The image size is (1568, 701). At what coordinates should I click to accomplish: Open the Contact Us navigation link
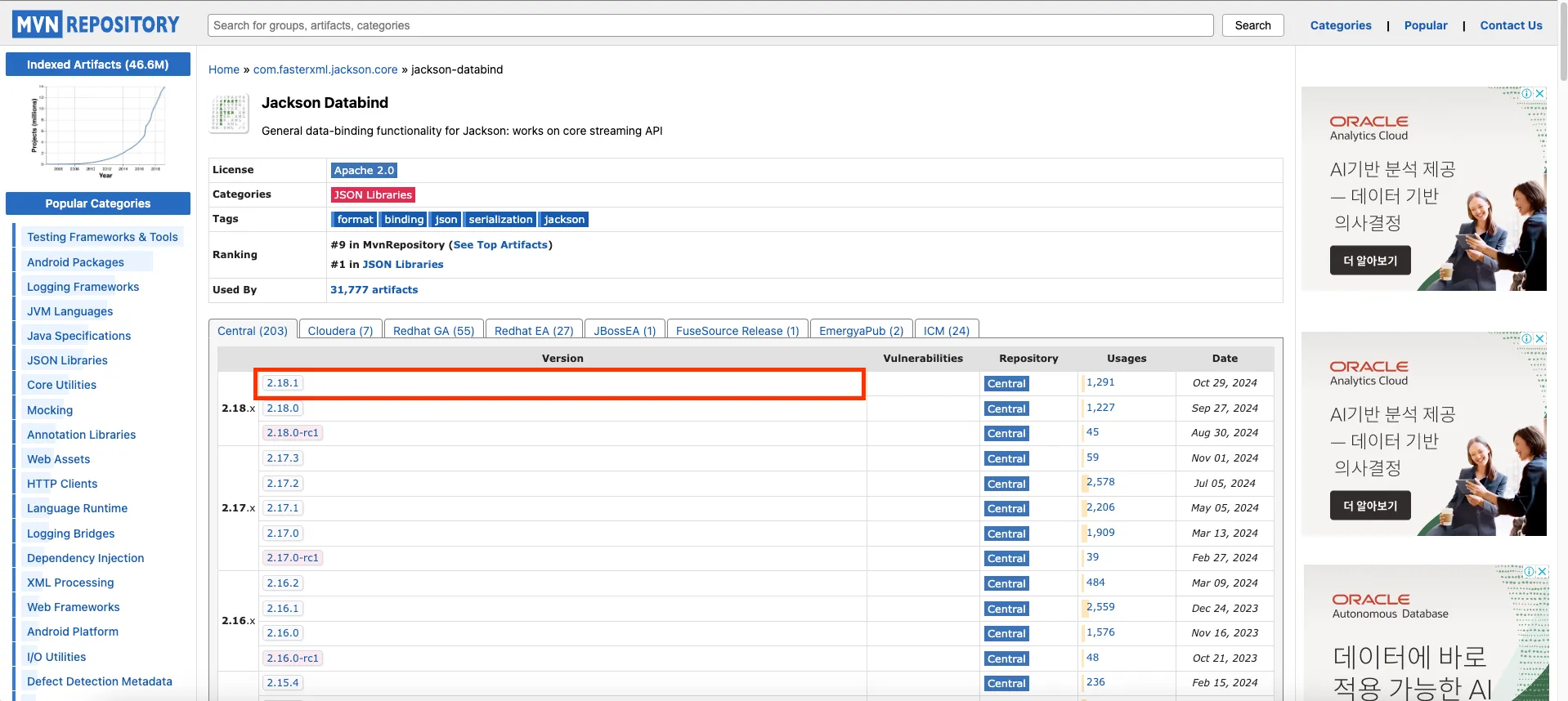(1511, 25)
